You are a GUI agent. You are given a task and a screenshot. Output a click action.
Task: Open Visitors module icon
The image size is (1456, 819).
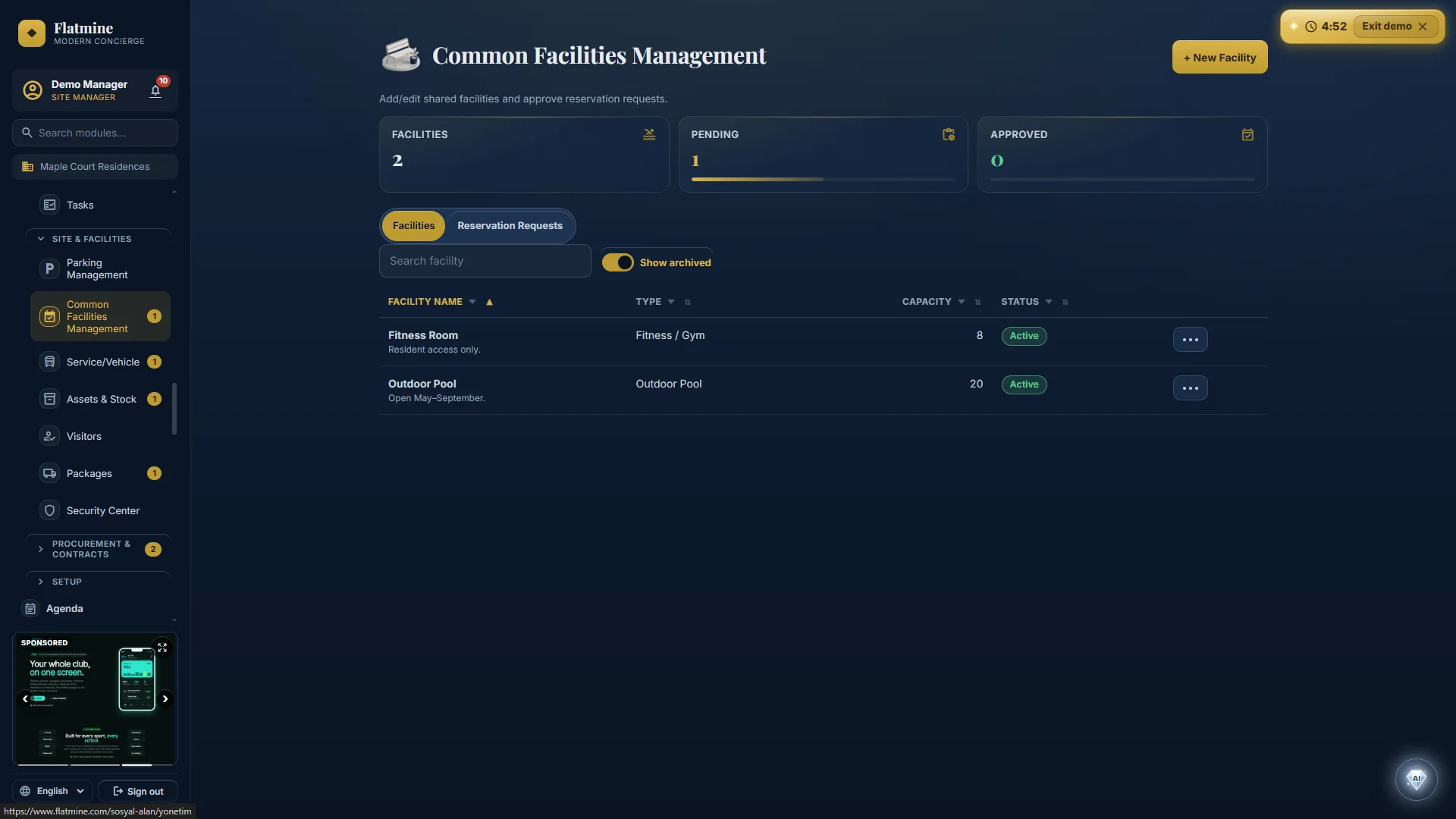click(49, 436)
